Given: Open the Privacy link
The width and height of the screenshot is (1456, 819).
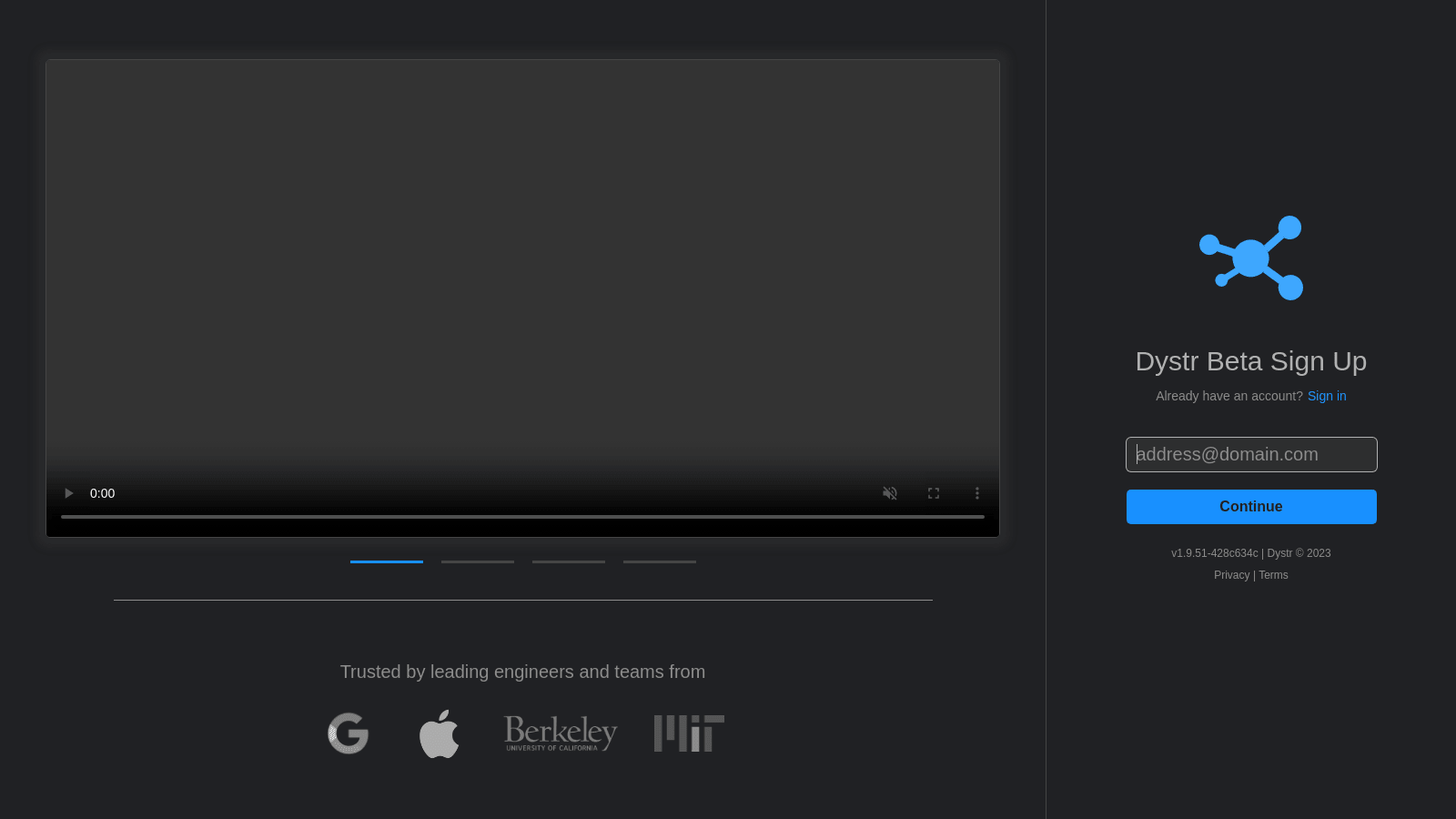Looking at the screenshot, I should click(x=1231, y=575).
